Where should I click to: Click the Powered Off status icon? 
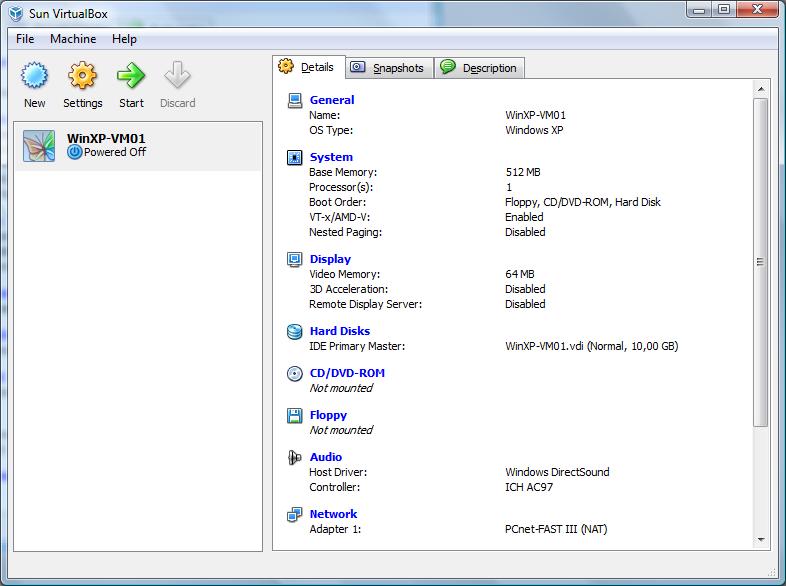(75, 152)
